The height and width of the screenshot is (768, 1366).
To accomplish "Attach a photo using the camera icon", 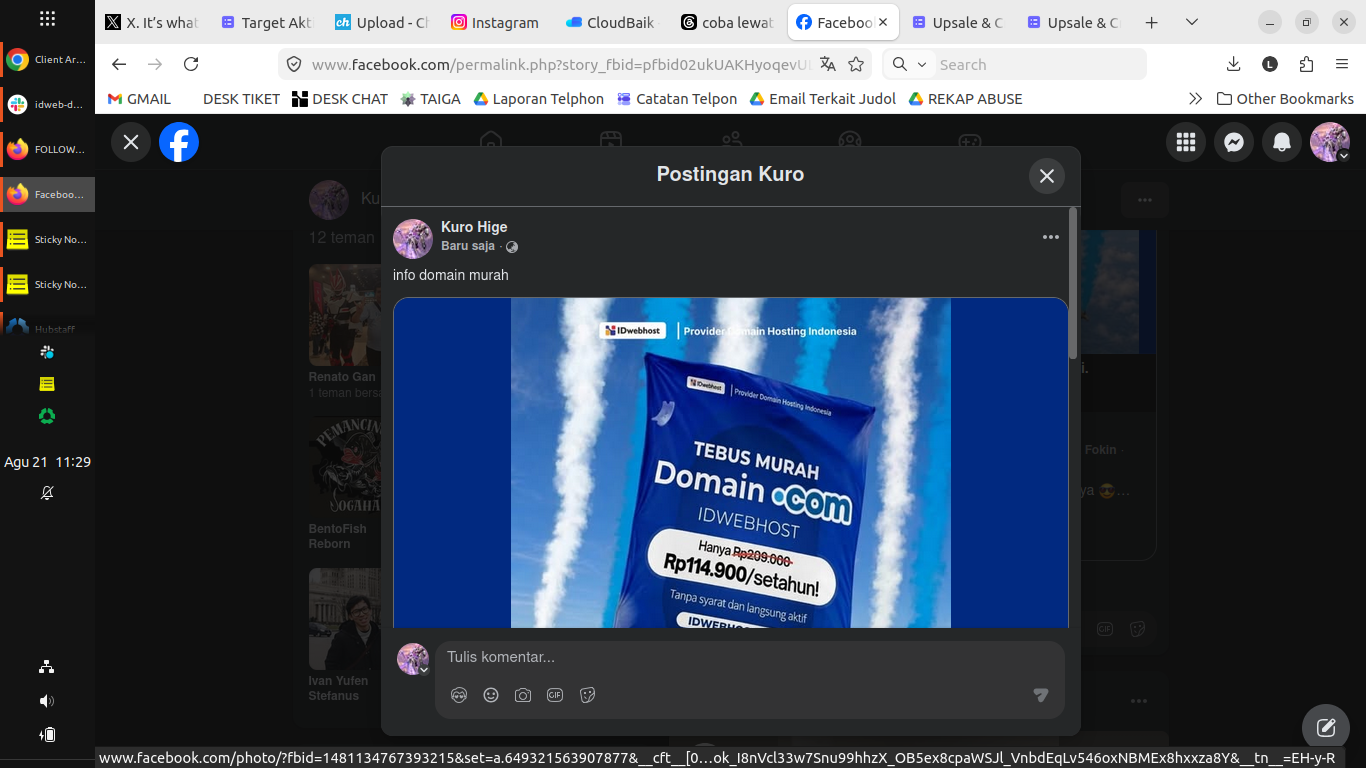I will point(523,695).
